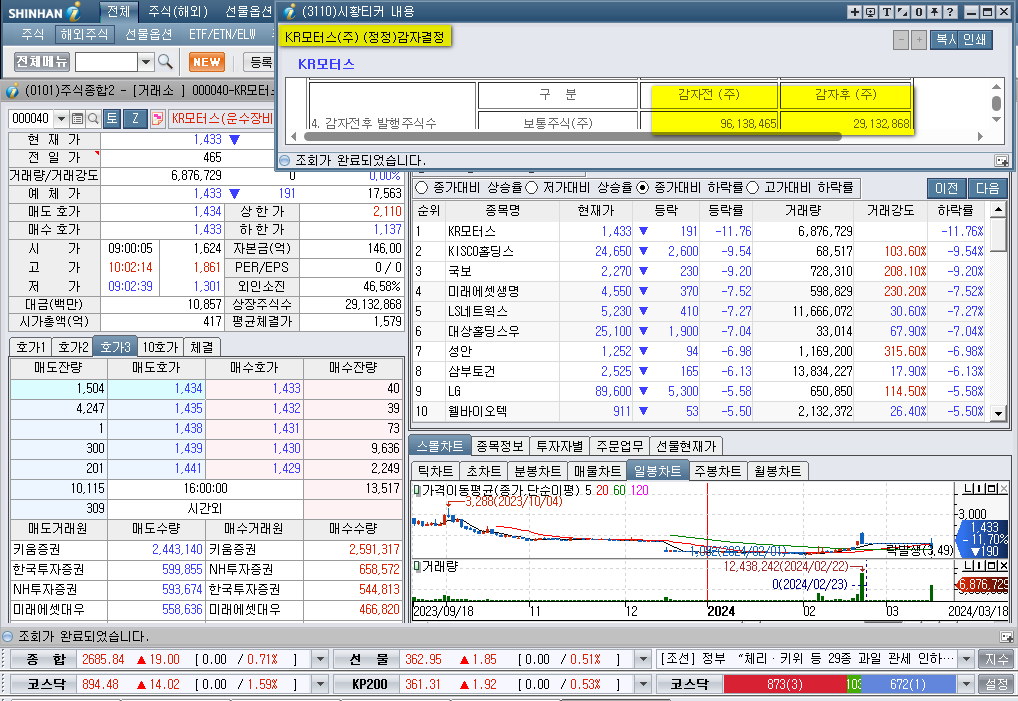Click the ticker window horizontal scrollbar thumb

click(x=573, y=136)
